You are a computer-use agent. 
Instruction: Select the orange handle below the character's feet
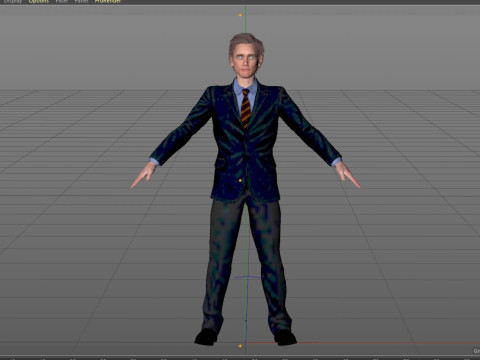click(x=240, y=346)
